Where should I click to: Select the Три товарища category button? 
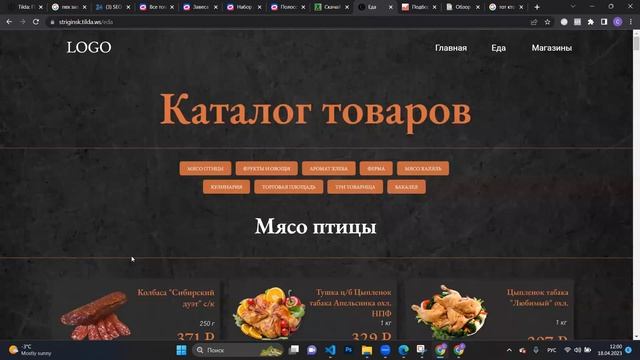click(x=355, y=187)
